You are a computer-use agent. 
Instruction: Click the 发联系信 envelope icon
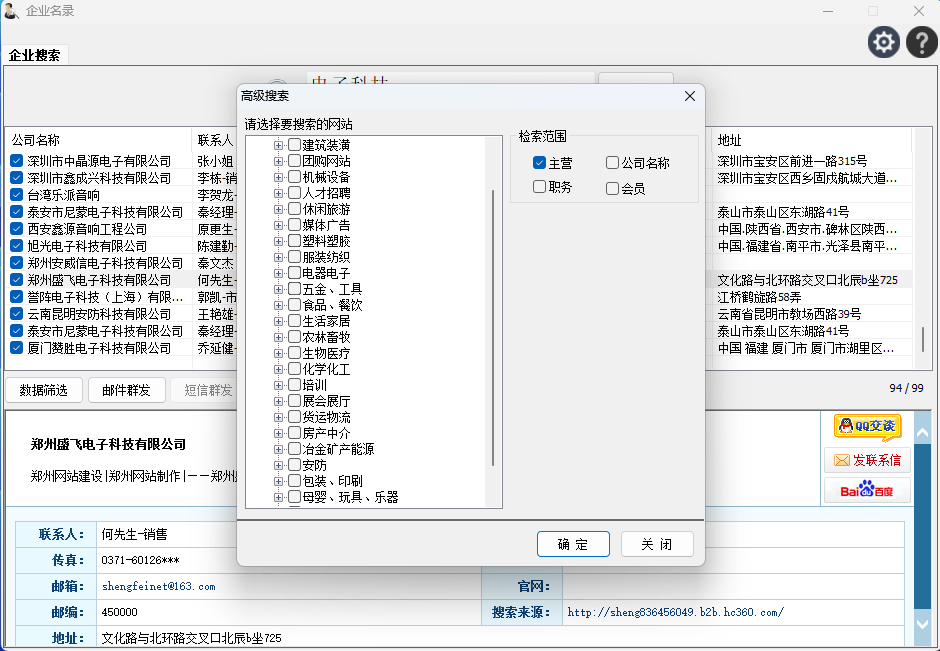pyautogui.click(x=867, y=460)
